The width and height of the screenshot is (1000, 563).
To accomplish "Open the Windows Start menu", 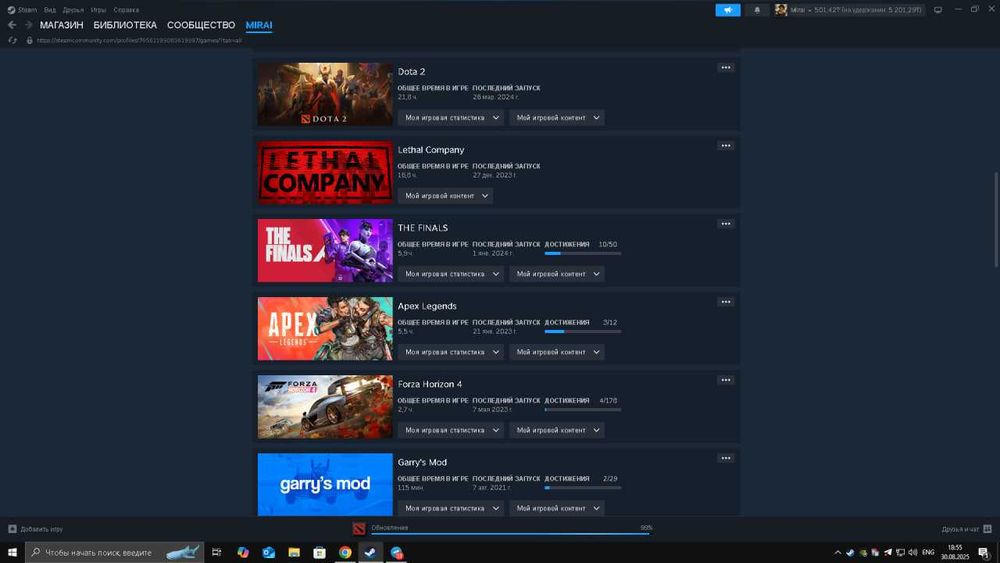I will point(12,552).
